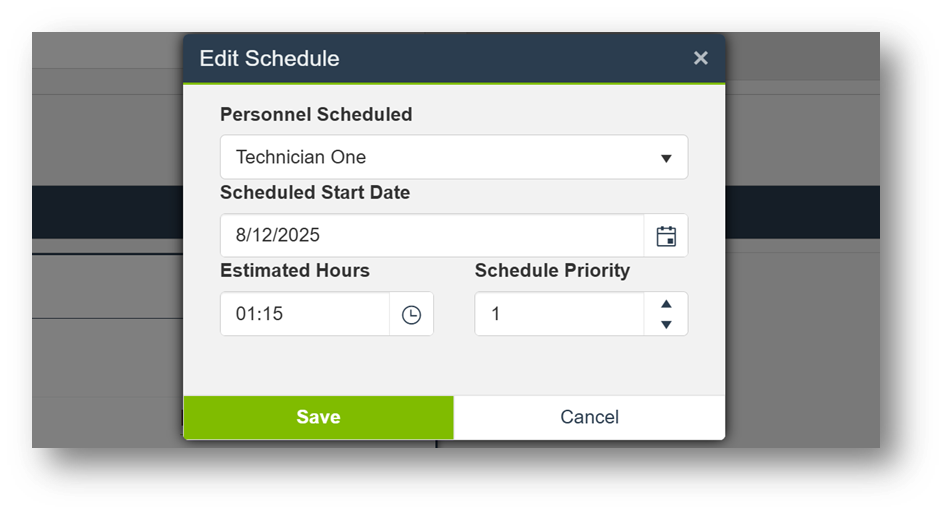This screenshot has width=945, height=513.
Task: Click the dimmed background right of the dialog
Action: coord(802,320)
